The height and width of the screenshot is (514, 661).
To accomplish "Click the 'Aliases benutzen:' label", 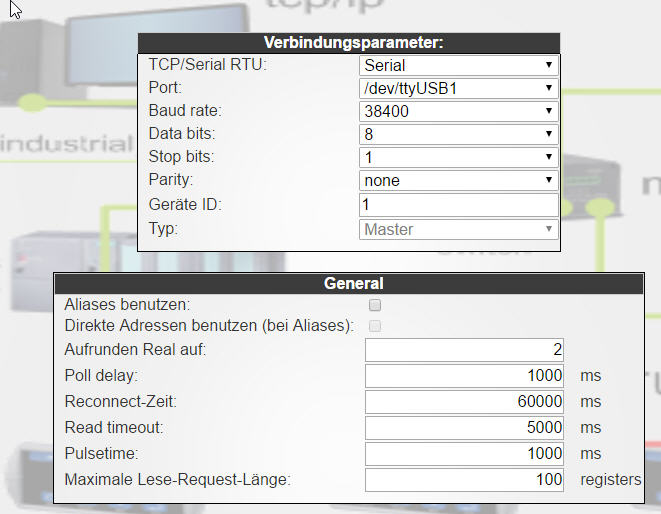I will [127, 304].
